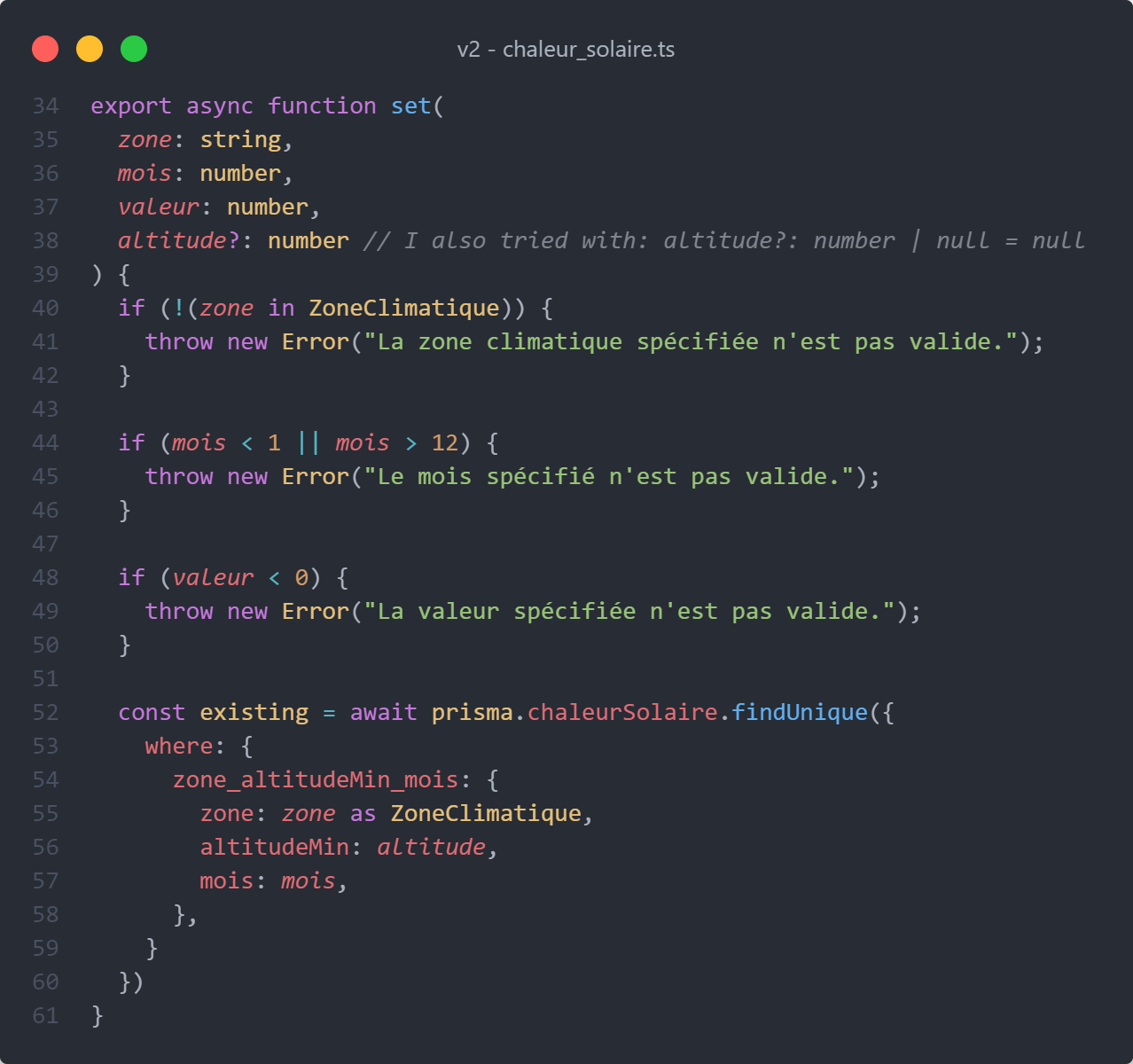Viewport: 1133px width, 1064px height.
Task: Click line number 52
Action: point(45,712)
